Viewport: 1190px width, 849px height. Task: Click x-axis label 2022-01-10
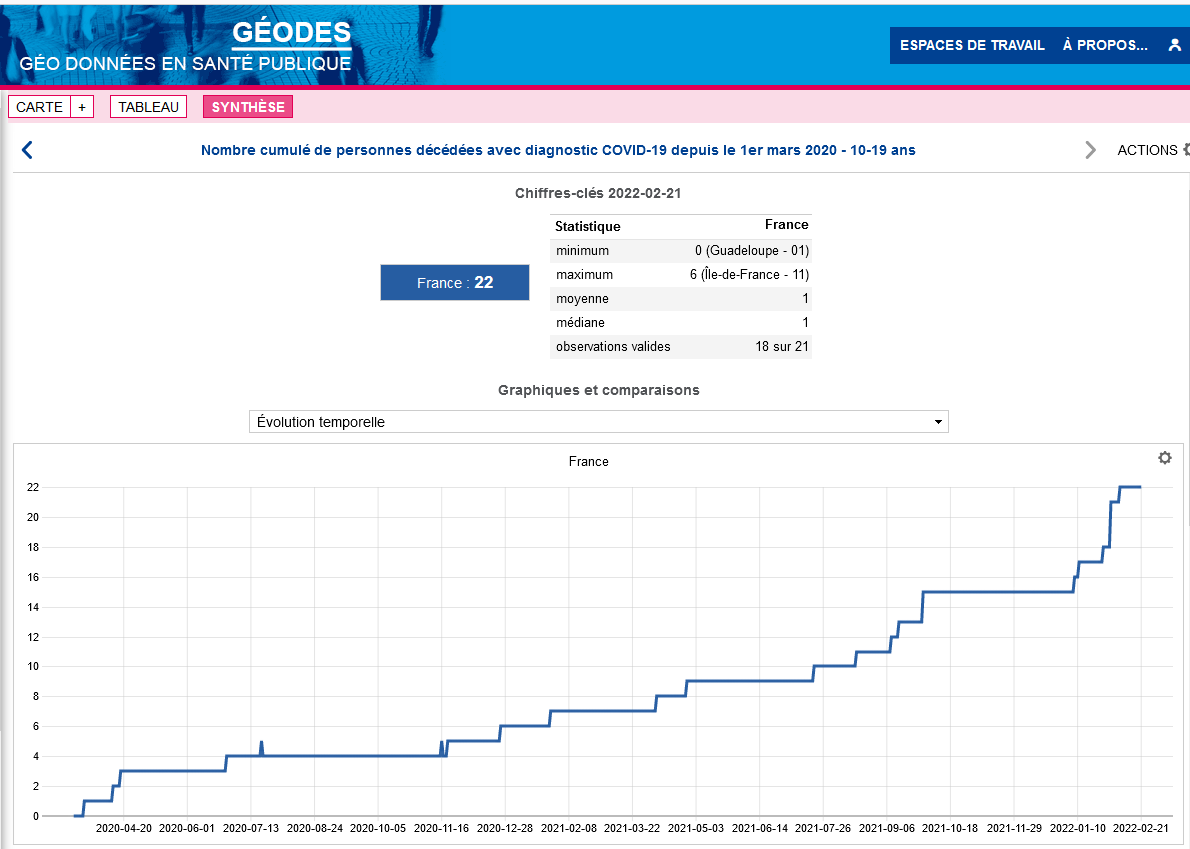pos(1078,829)
